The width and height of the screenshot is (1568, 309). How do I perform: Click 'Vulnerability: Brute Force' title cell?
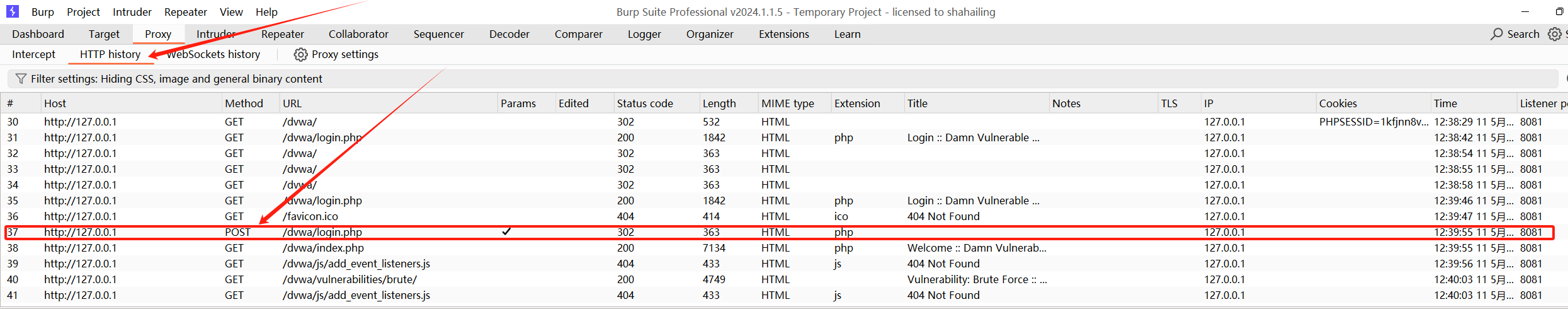[x=977, y=279]
